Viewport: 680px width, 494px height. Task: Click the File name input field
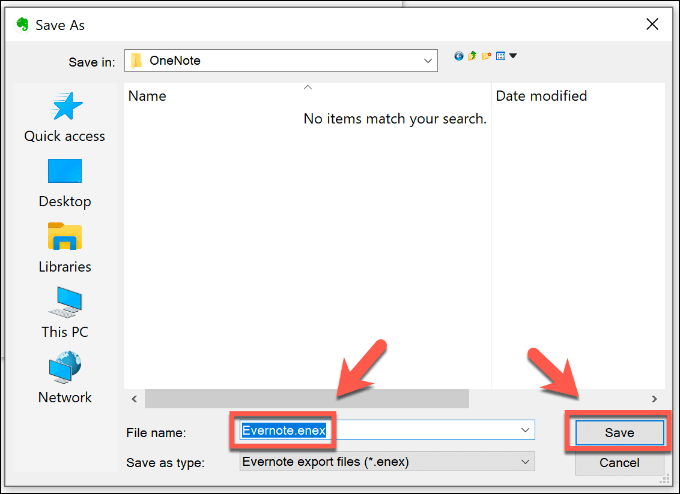point(387,430)
